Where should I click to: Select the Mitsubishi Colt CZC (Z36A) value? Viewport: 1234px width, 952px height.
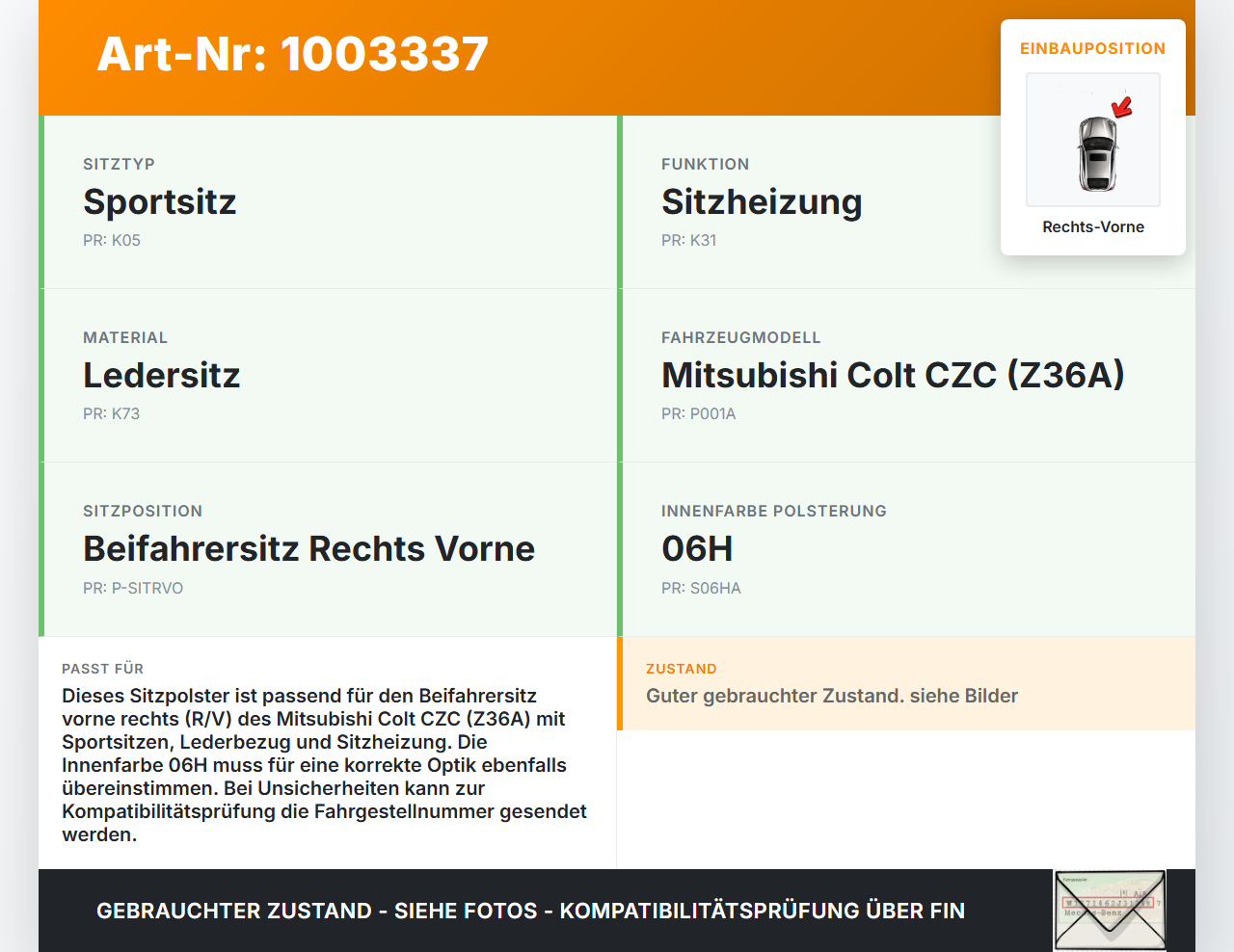tap(894, 375)
